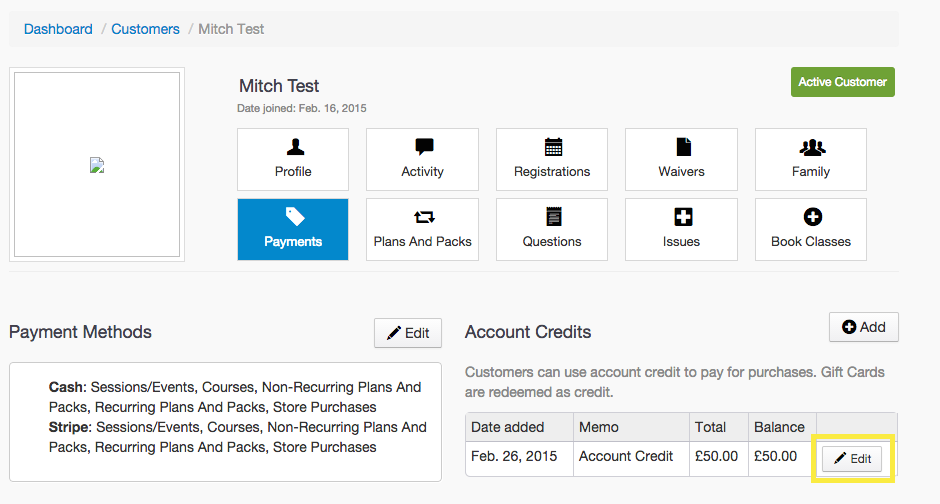
Task: Click the Issues plus-box icon
Action: 682,217
